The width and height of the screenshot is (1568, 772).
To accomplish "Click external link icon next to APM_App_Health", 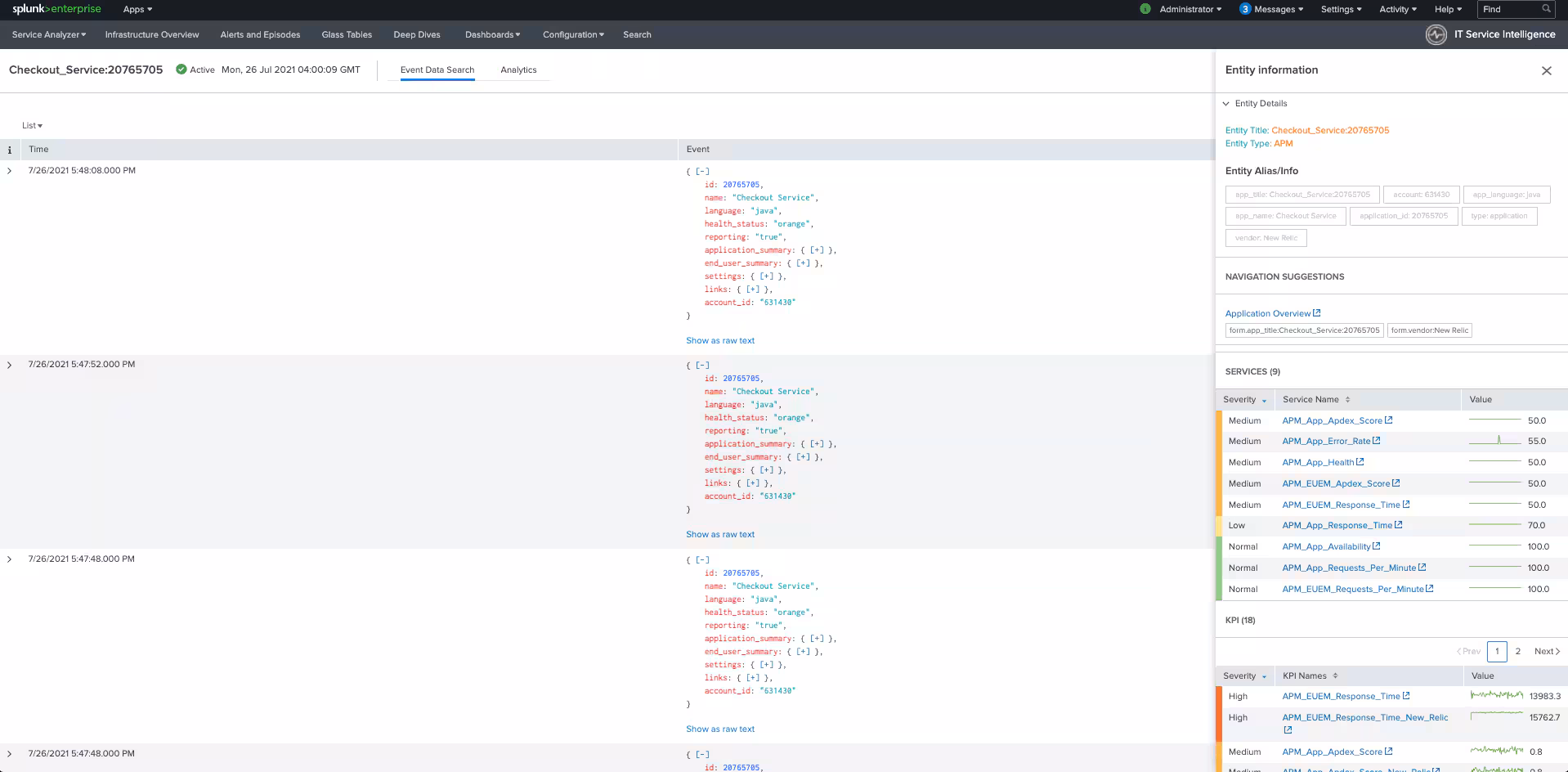I will click(x=1360, y=462).
